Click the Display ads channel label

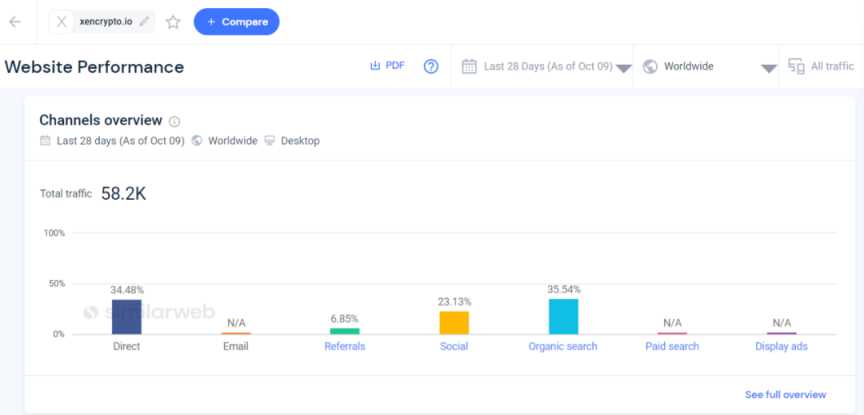(781, 346)
